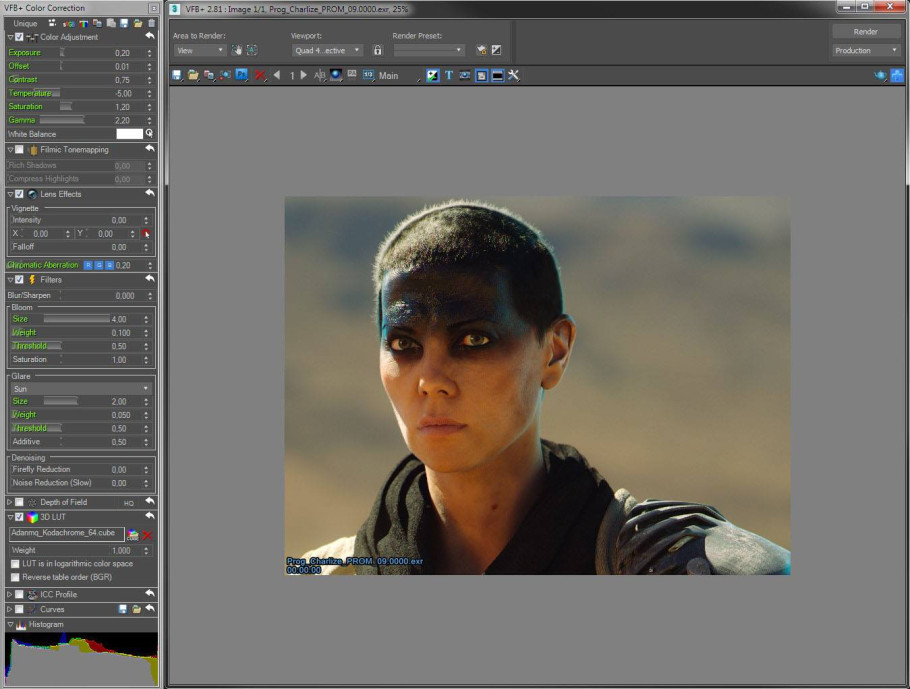Screen dimensions: 910x689
Task: Click the Saturation slider in Color Adjustment
Action: tap(66, 106)
